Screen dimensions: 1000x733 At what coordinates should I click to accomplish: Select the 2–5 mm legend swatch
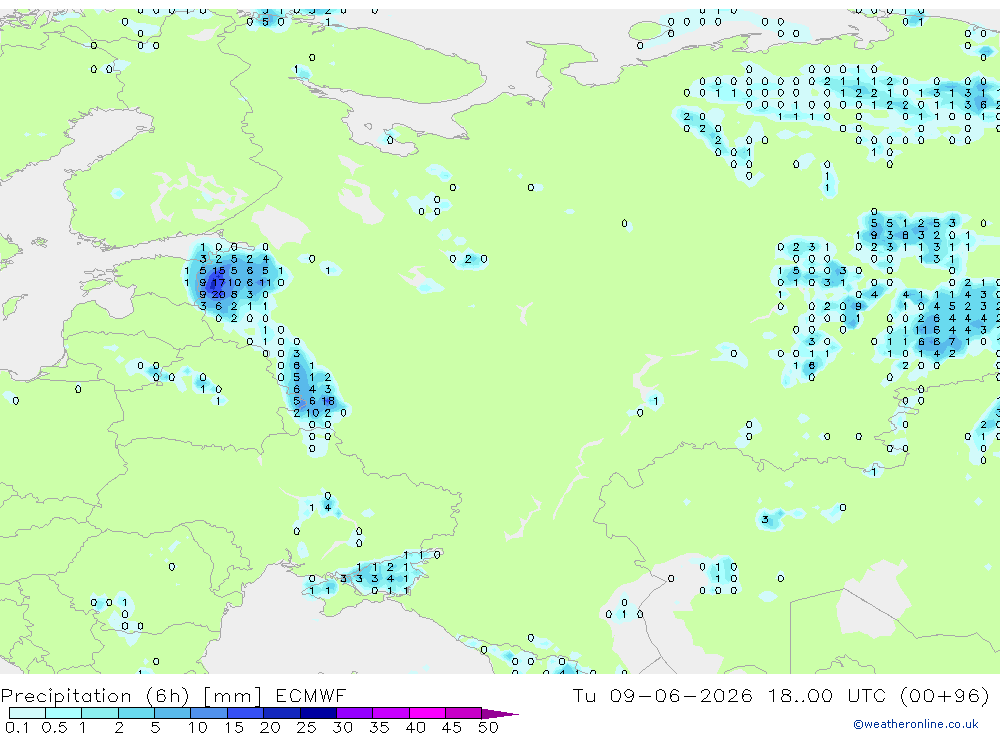tap(136, 713)
